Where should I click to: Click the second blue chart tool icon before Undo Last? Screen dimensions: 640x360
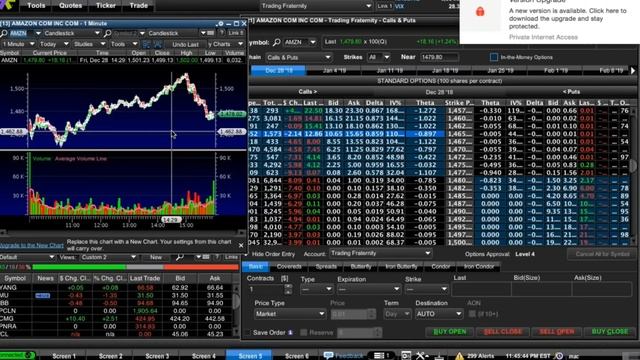coord(158,44)
